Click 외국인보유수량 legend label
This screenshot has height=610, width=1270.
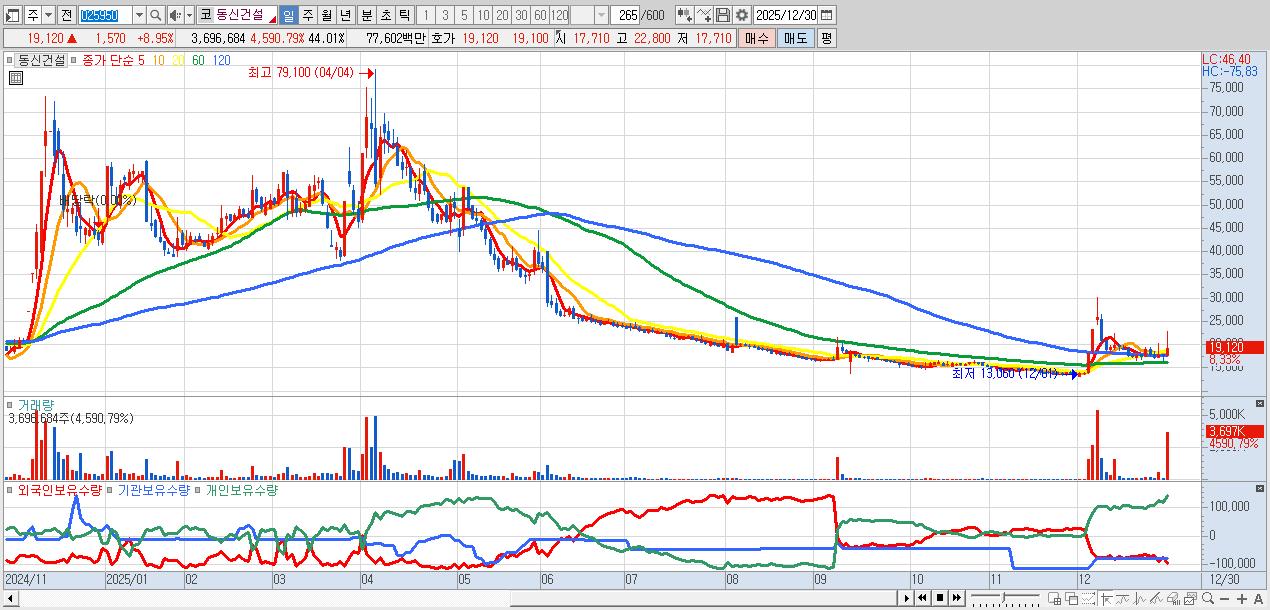click(x=60, y=490)
